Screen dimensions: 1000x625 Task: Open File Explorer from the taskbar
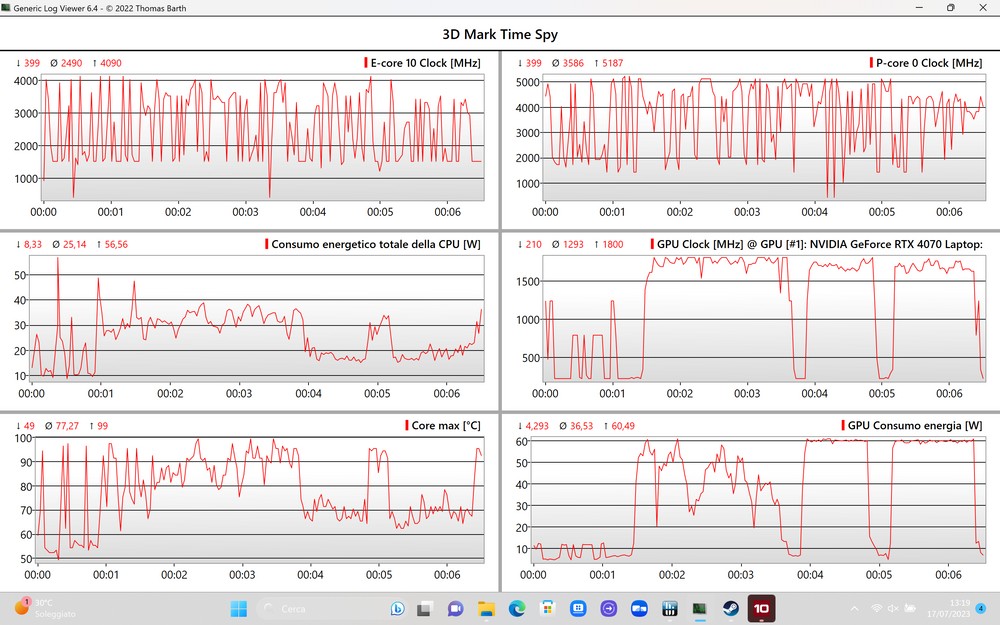pos(486,609)
